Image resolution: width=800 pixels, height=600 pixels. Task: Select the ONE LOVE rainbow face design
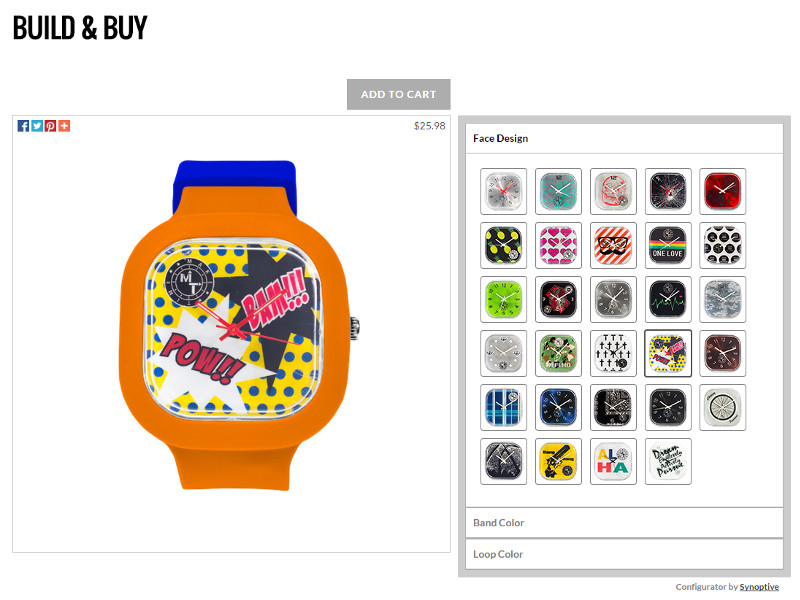point(668,245)
